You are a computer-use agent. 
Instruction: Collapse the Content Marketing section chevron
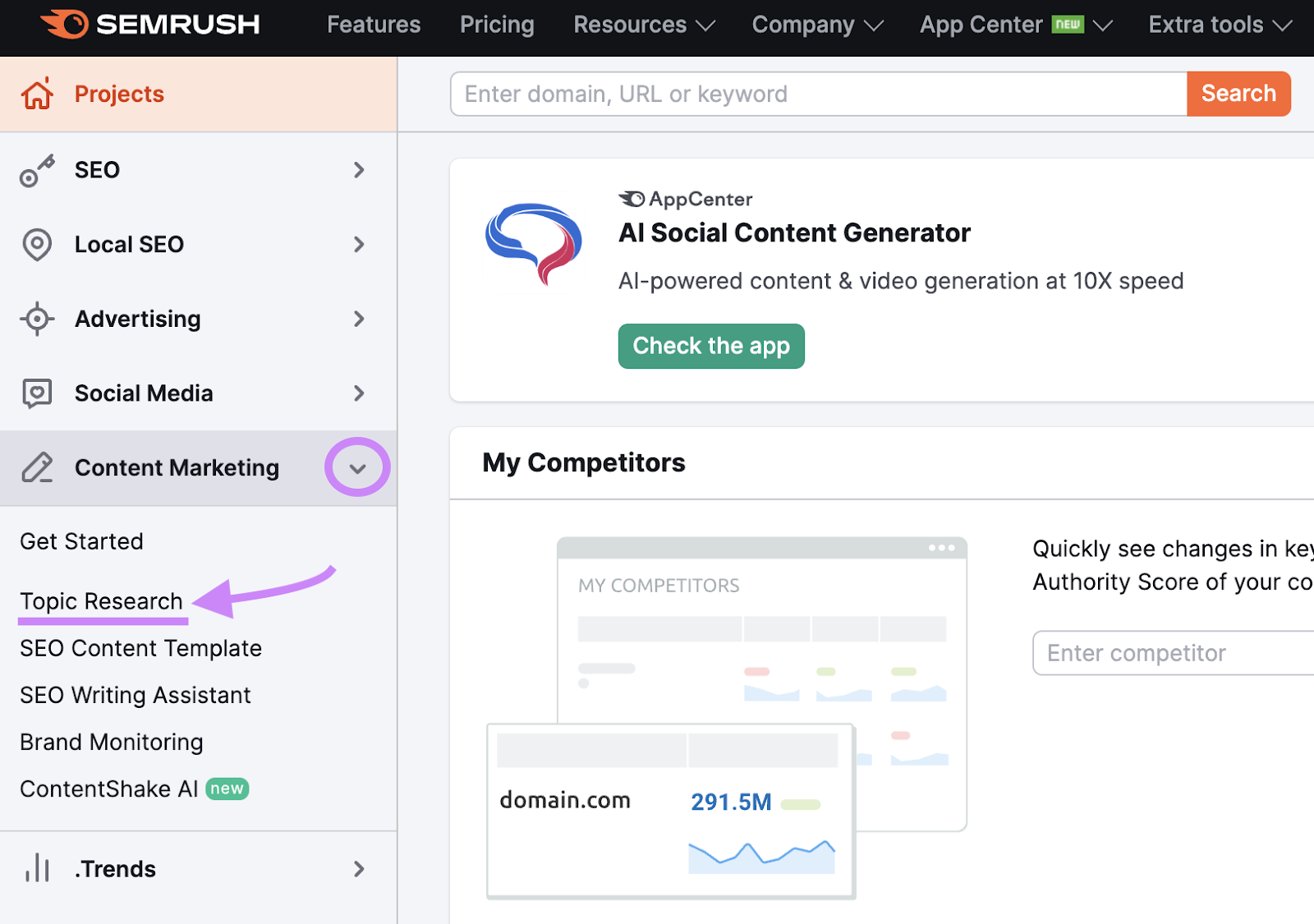(x=357, y=468)
